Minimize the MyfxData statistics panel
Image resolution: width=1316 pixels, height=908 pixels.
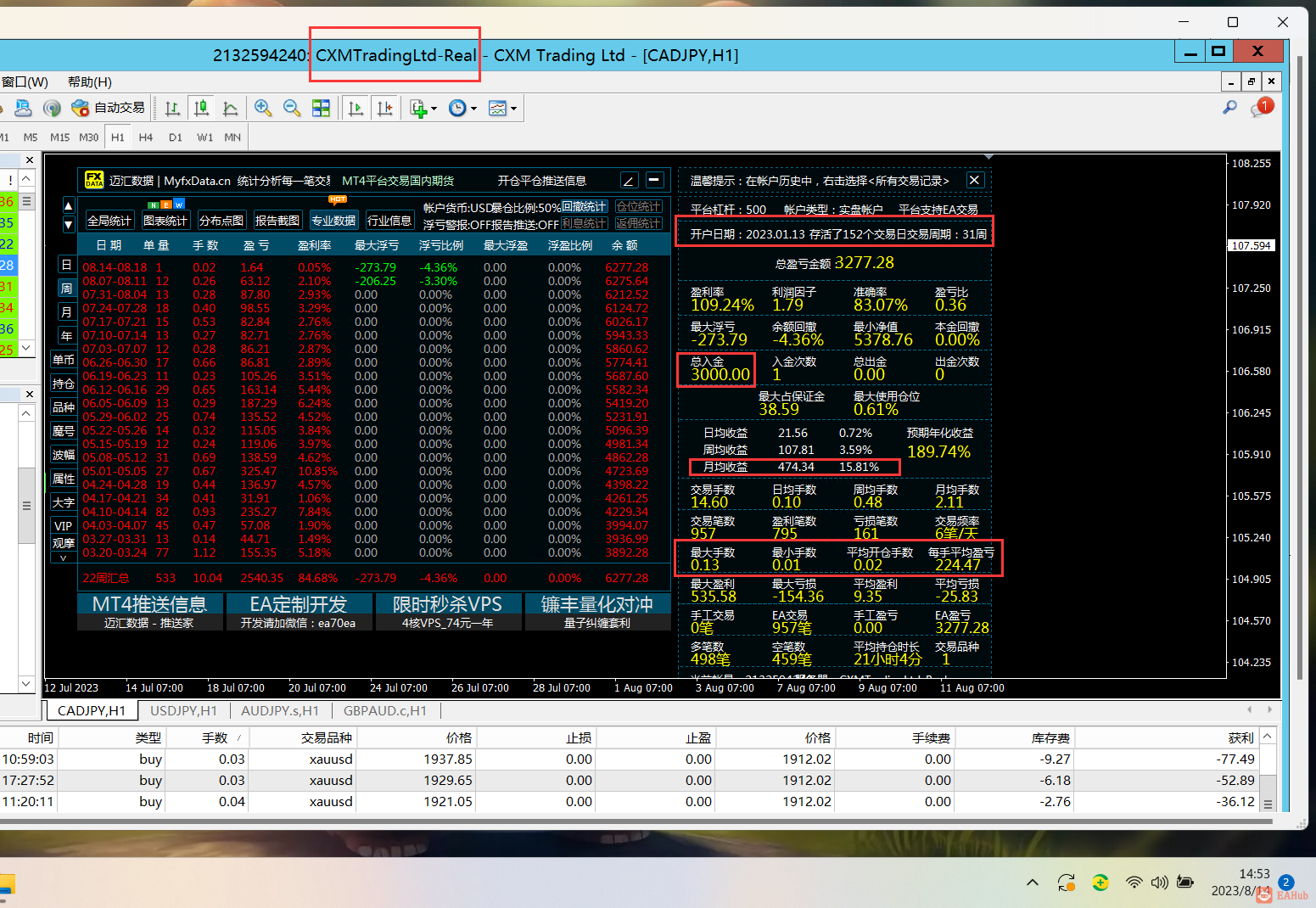click(x=654, y=180)
